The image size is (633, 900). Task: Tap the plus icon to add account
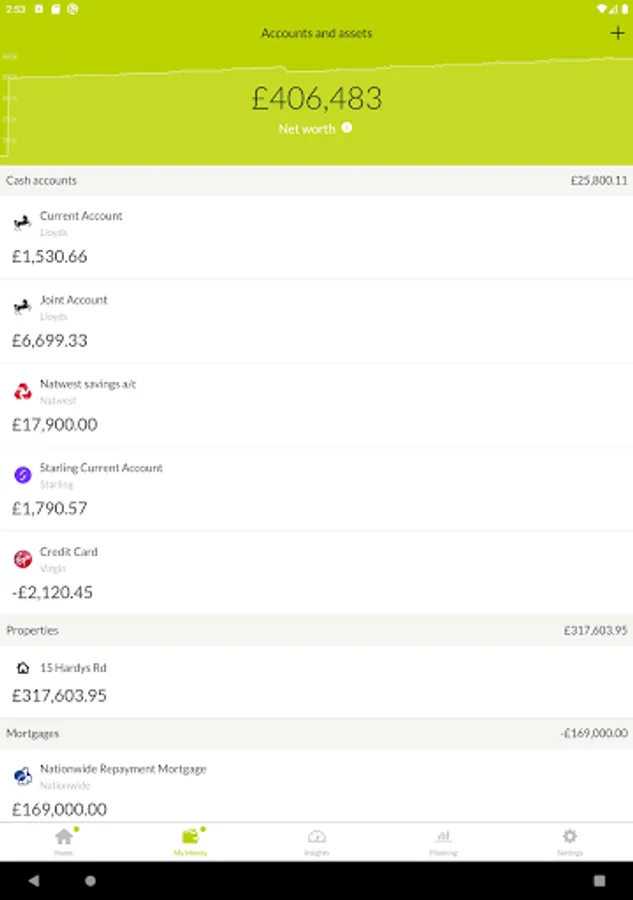(617, 33)
